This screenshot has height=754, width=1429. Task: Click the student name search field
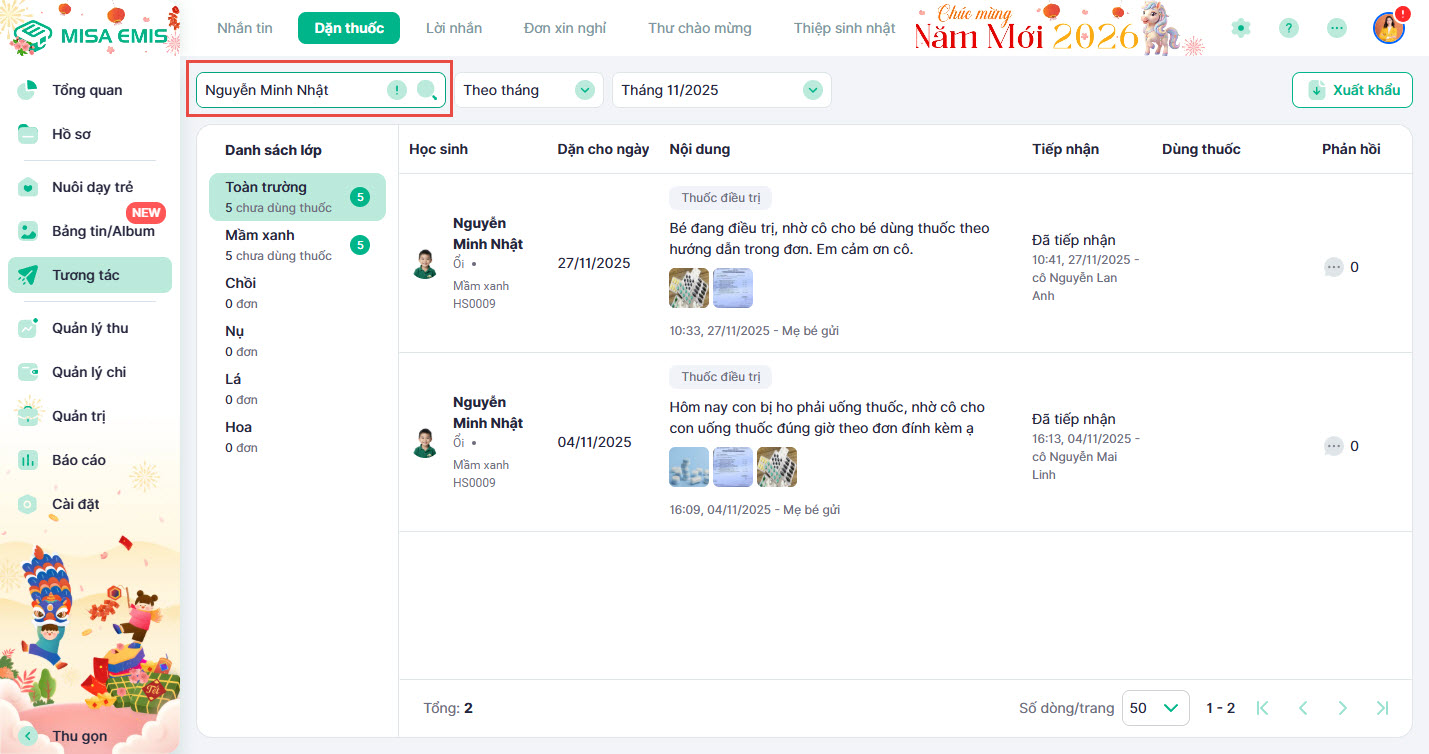tap(290, 90)
